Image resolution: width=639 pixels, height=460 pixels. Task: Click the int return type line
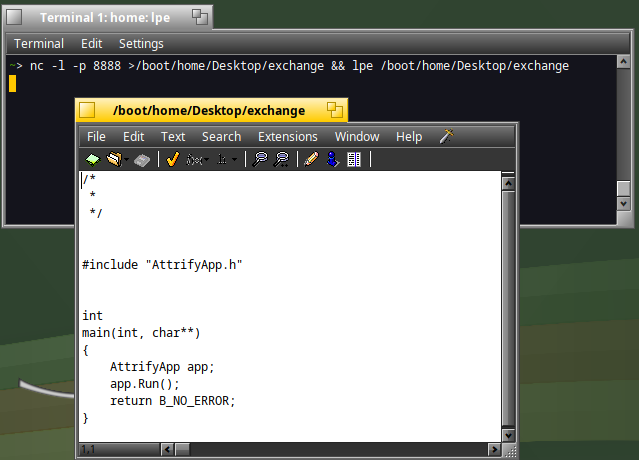93,316
